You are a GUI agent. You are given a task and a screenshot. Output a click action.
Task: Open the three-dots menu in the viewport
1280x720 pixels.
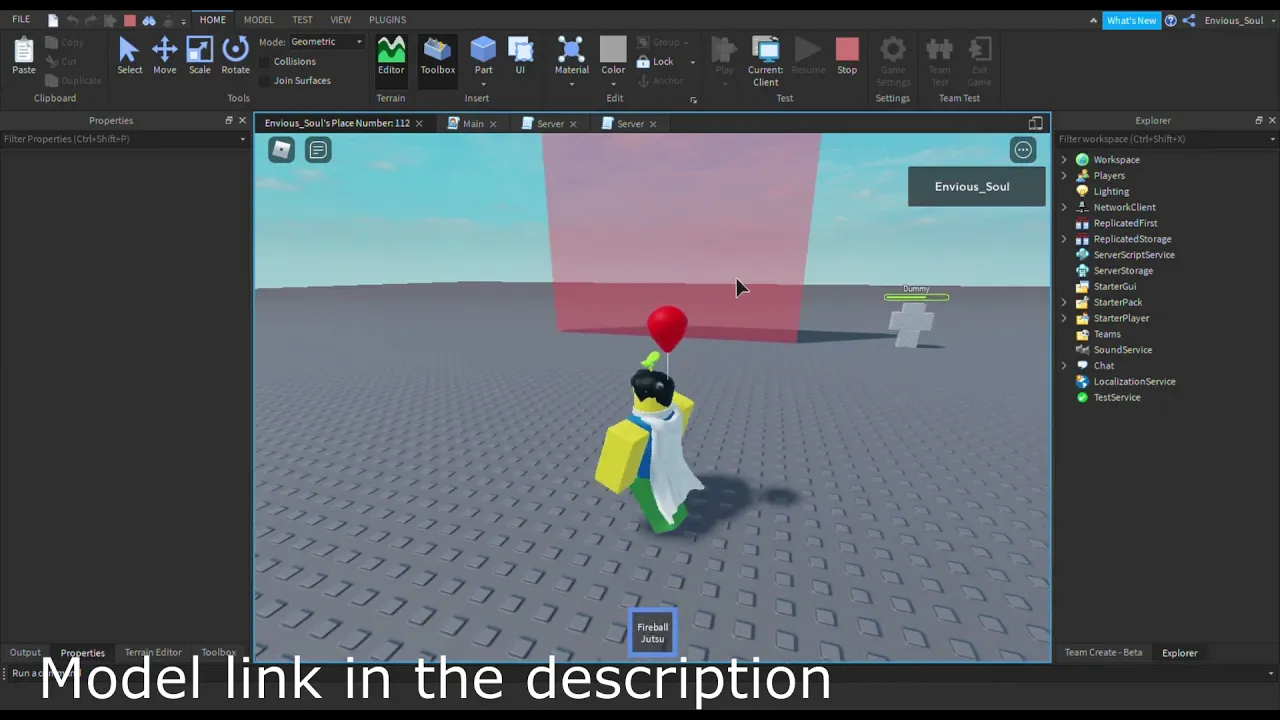pos(1023,150)
